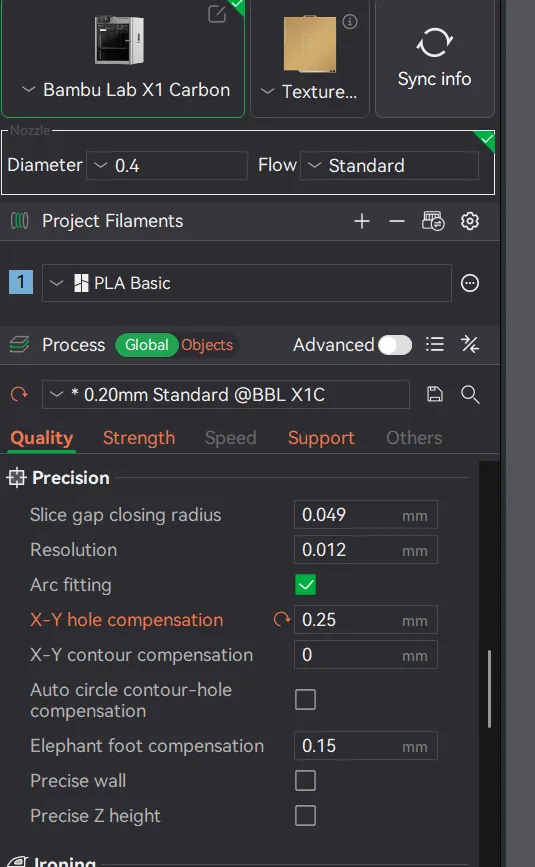The height and width of the screenshot is (867, 535).
Task: Save the process preset with disk icon
Action: click(x=435, y=394)
